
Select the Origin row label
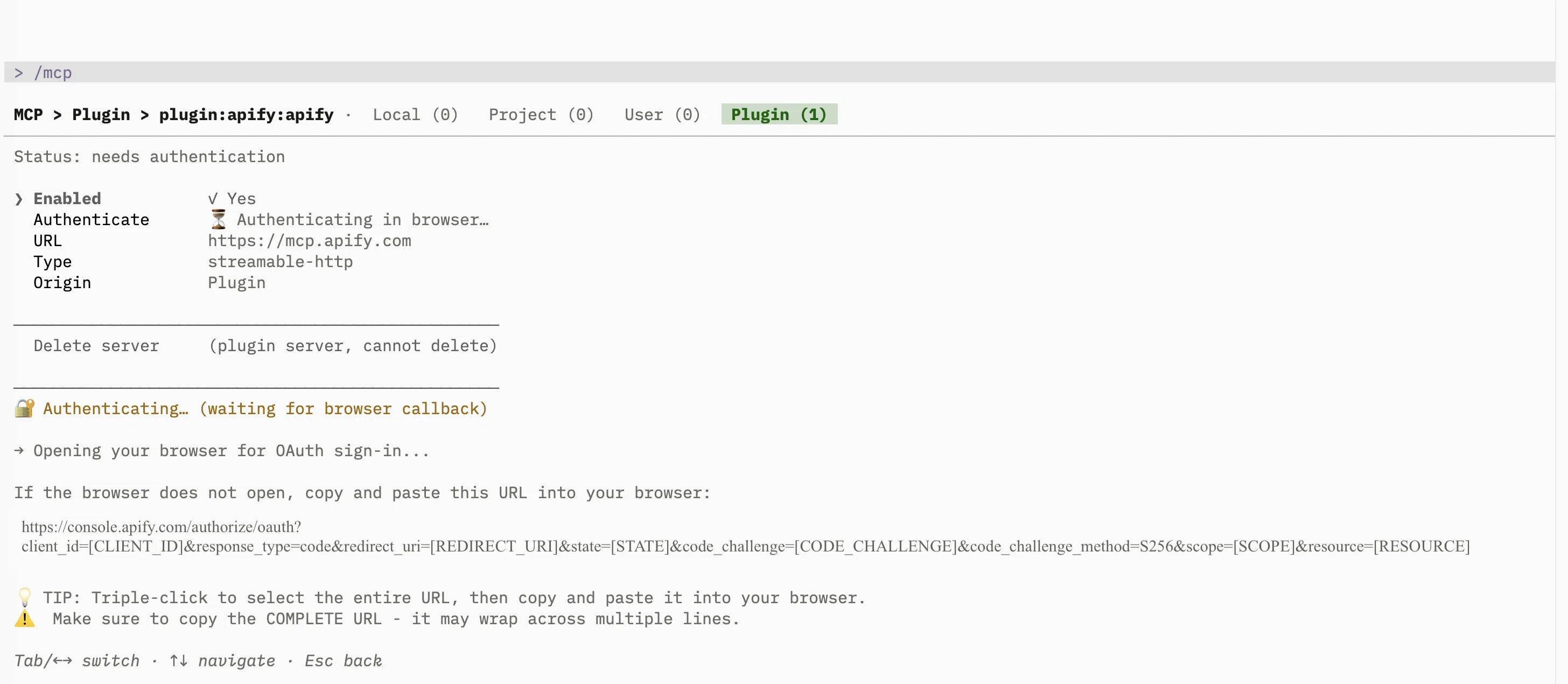62,283
